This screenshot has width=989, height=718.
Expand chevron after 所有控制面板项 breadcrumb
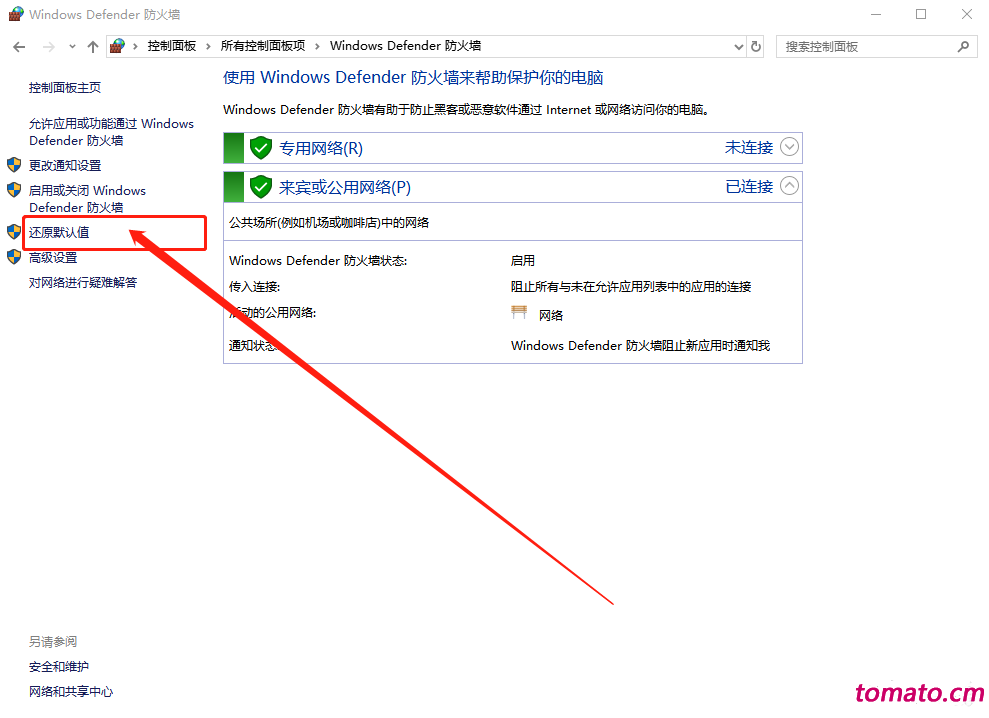(317, 47)
